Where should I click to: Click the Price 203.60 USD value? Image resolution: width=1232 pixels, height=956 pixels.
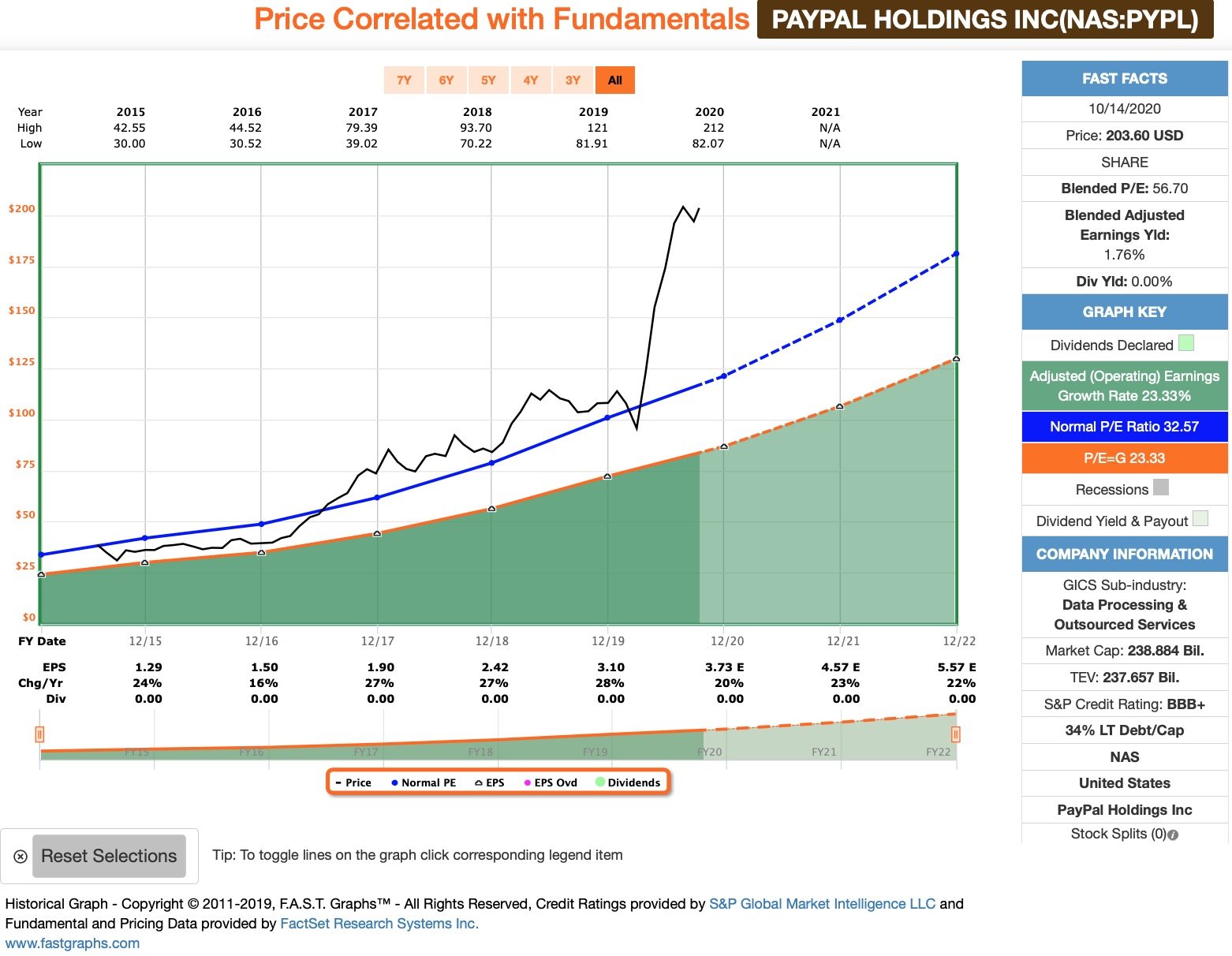pyautogui.click(x=1144, y=136)
